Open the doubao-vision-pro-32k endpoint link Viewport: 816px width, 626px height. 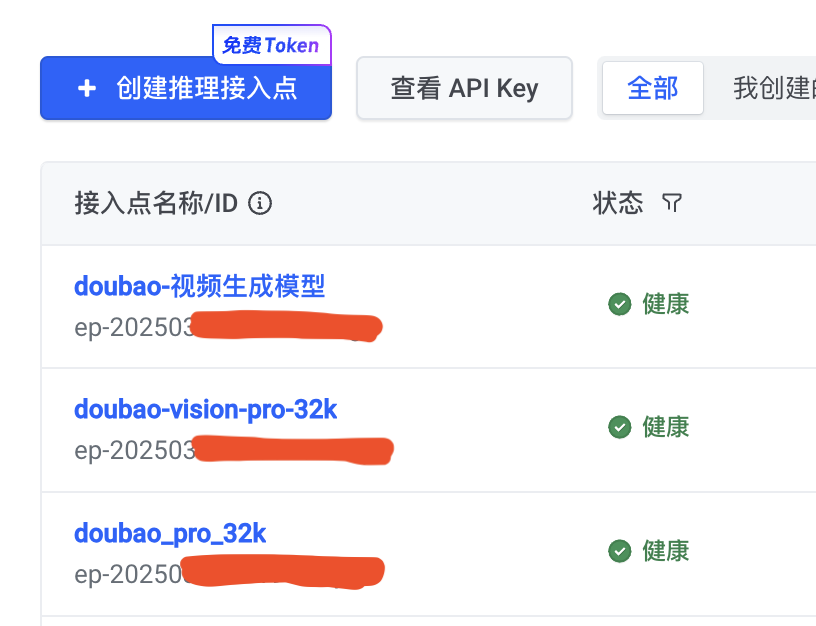pos(205,410)
